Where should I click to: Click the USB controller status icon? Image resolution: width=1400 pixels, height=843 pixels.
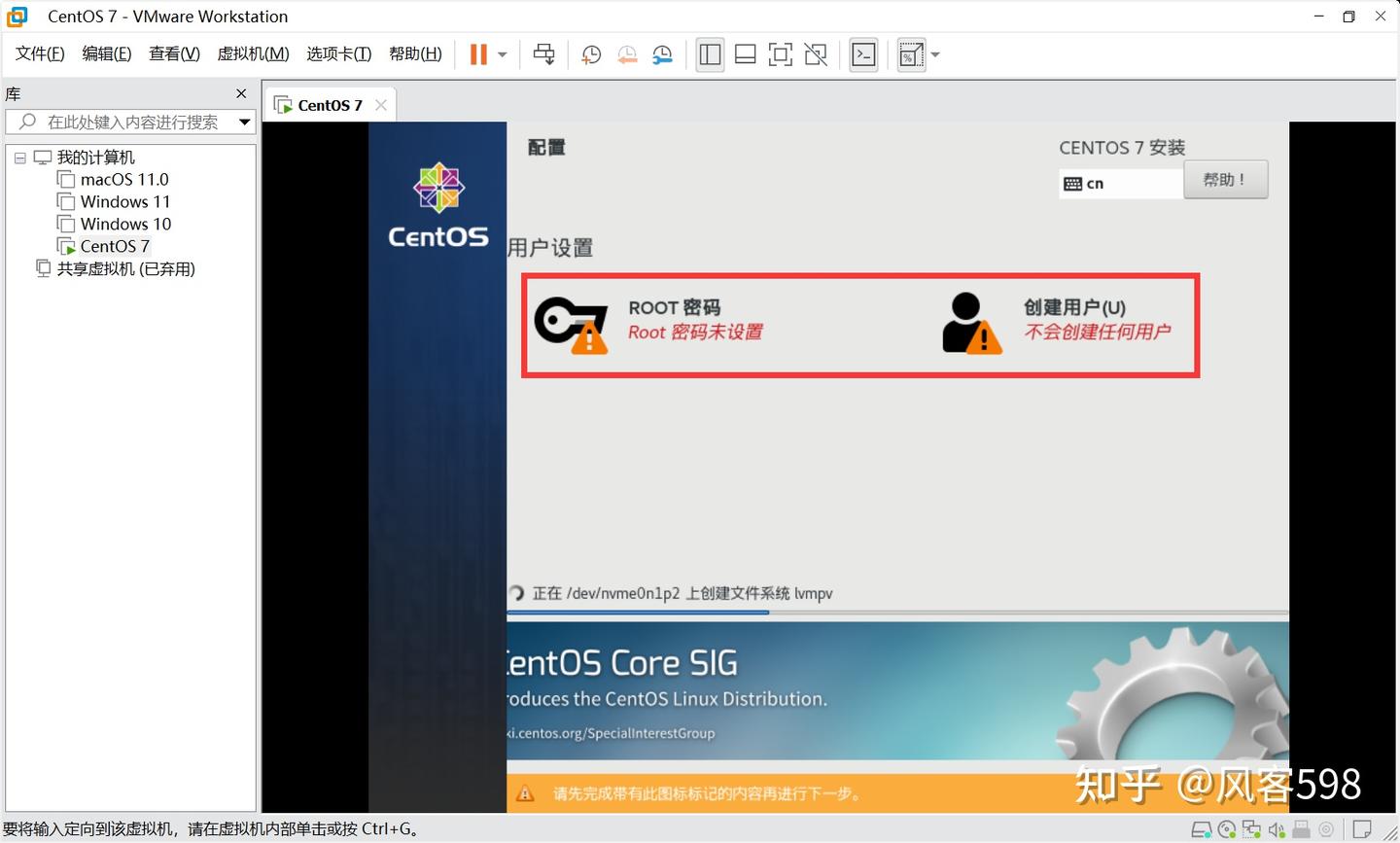(x=1301, y=829)
